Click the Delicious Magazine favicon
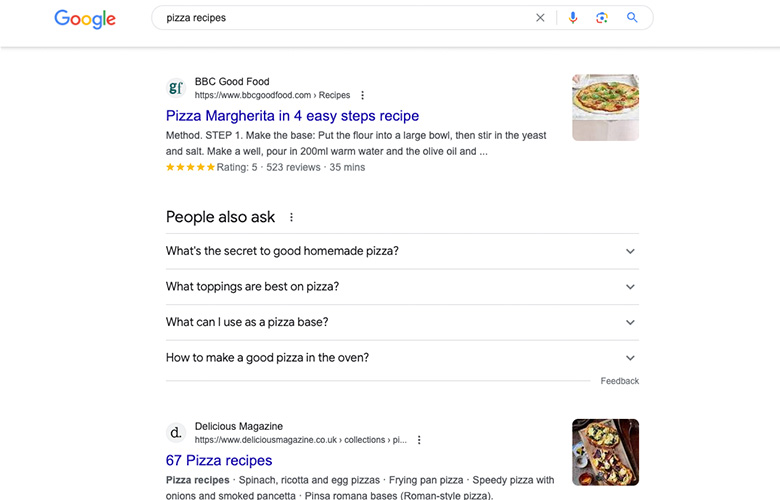The image size is (780, 500). point(176,432)
